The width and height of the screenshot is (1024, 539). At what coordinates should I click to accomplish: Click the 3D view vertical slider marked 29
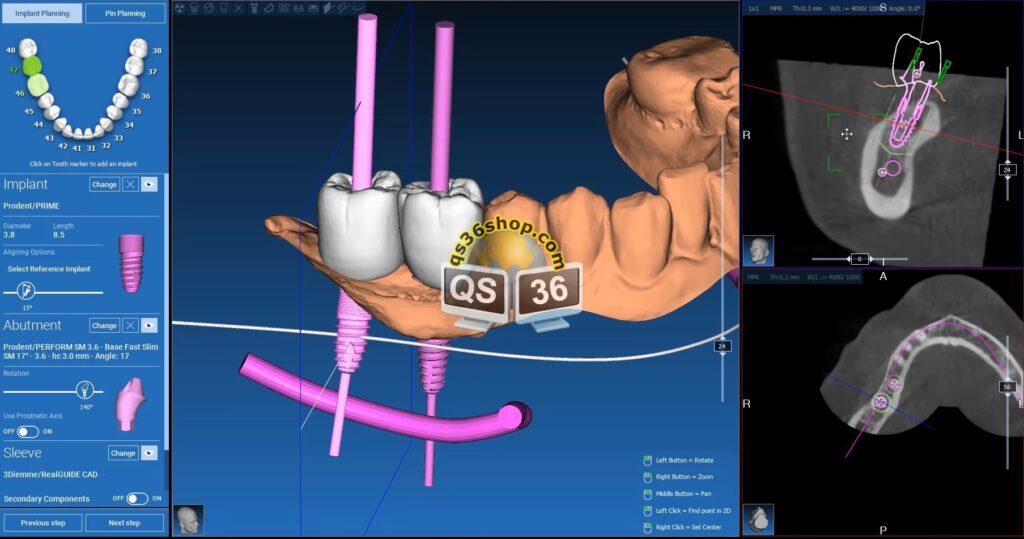[722, 346]
